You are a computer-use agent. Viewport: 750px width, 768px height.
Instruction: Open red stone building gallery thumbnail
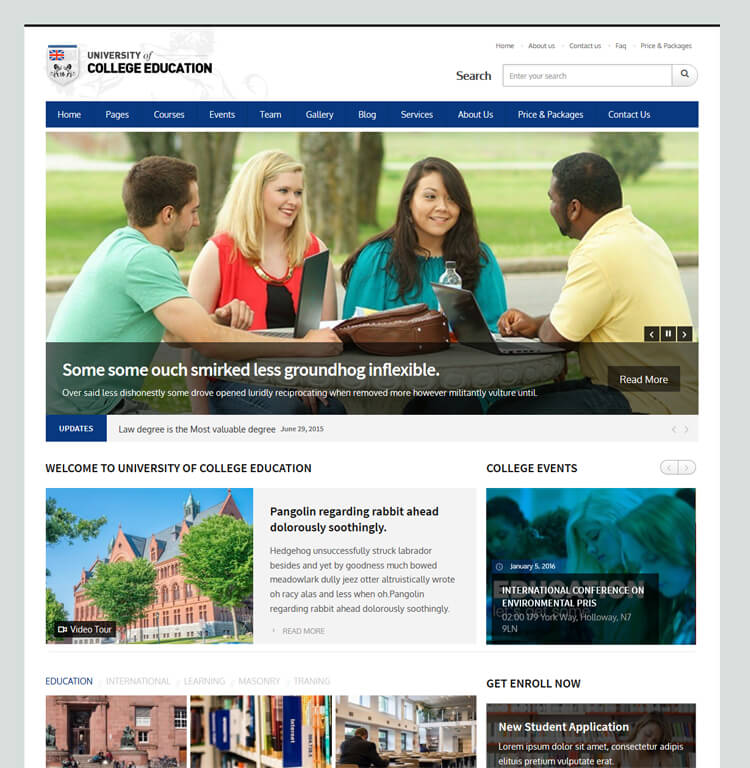[x=116, y=731]
